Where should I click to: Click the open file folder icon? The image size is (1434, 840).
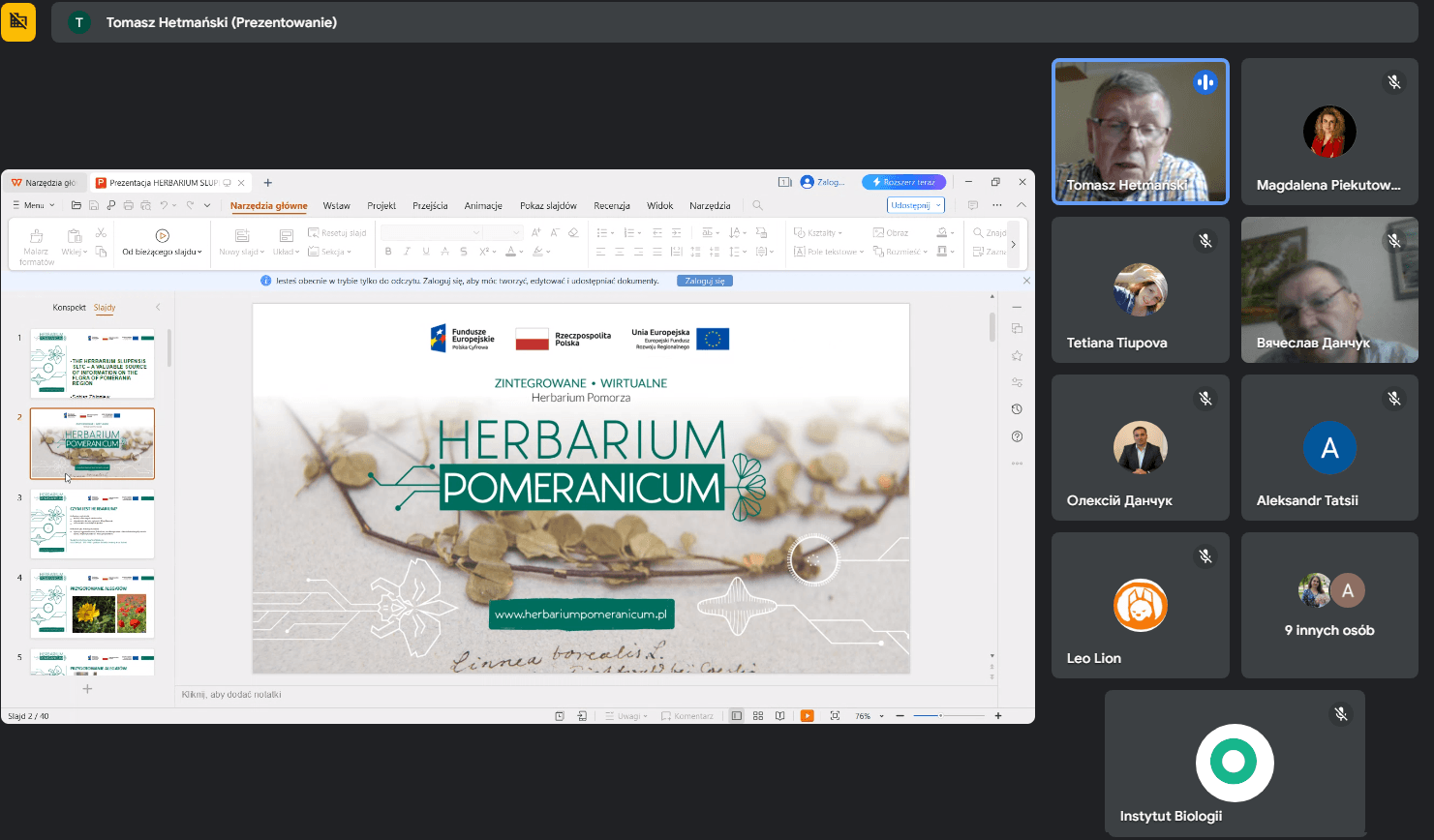[76, 205]
